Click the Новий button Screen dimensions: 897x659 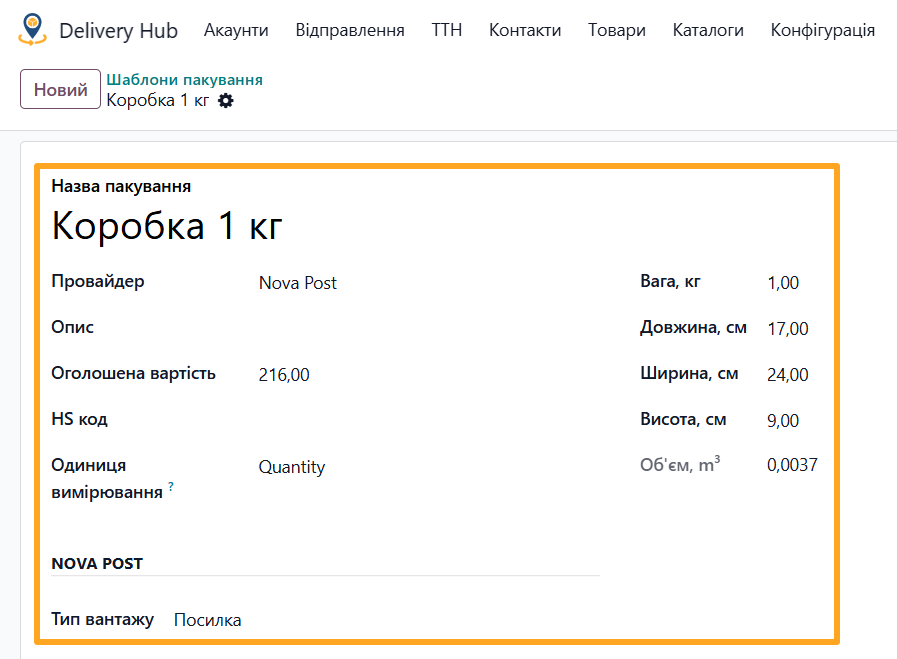tap(61, 89)
